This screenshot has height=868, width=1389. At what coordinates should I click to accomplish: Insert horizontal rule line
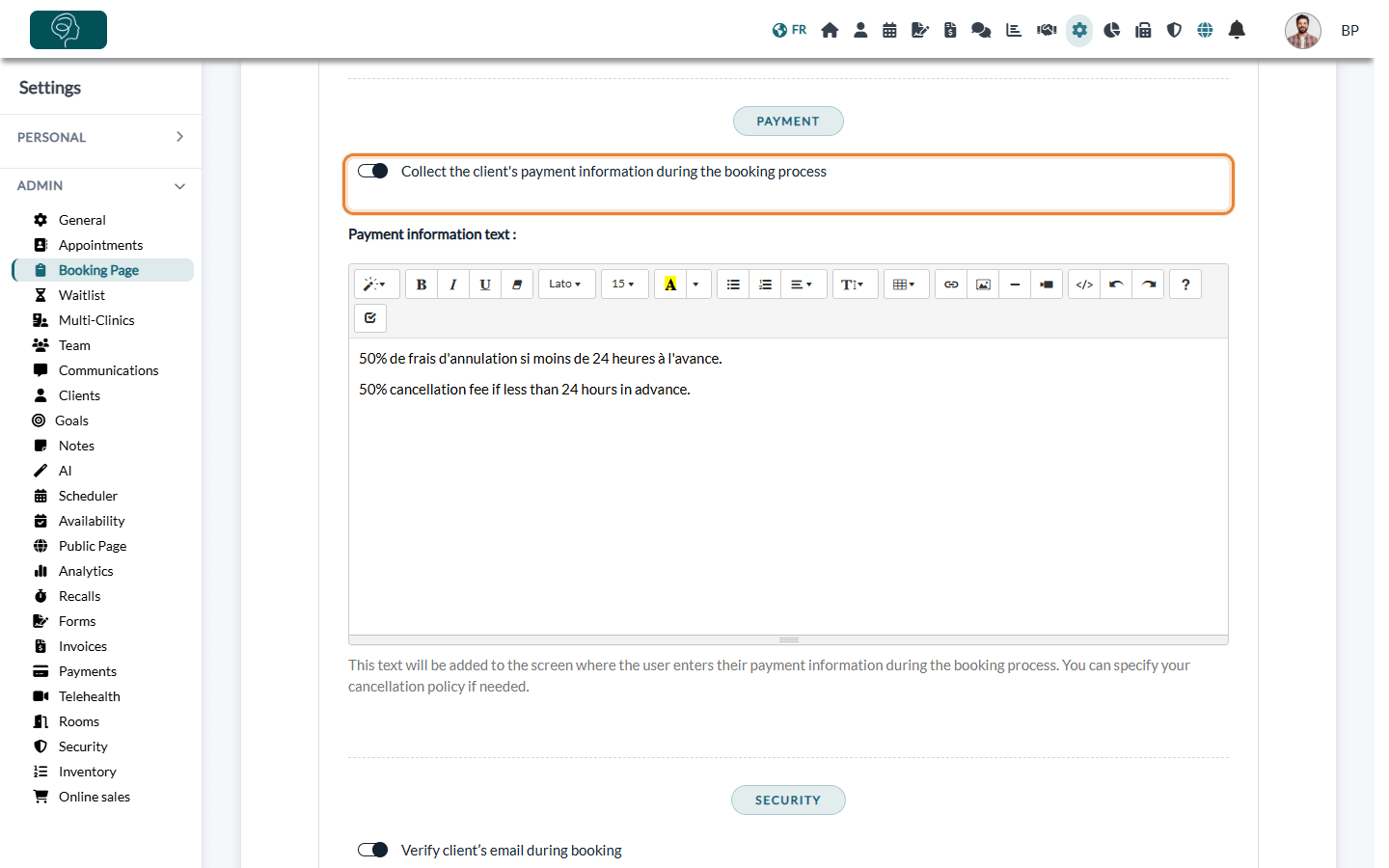(1015, 285)
